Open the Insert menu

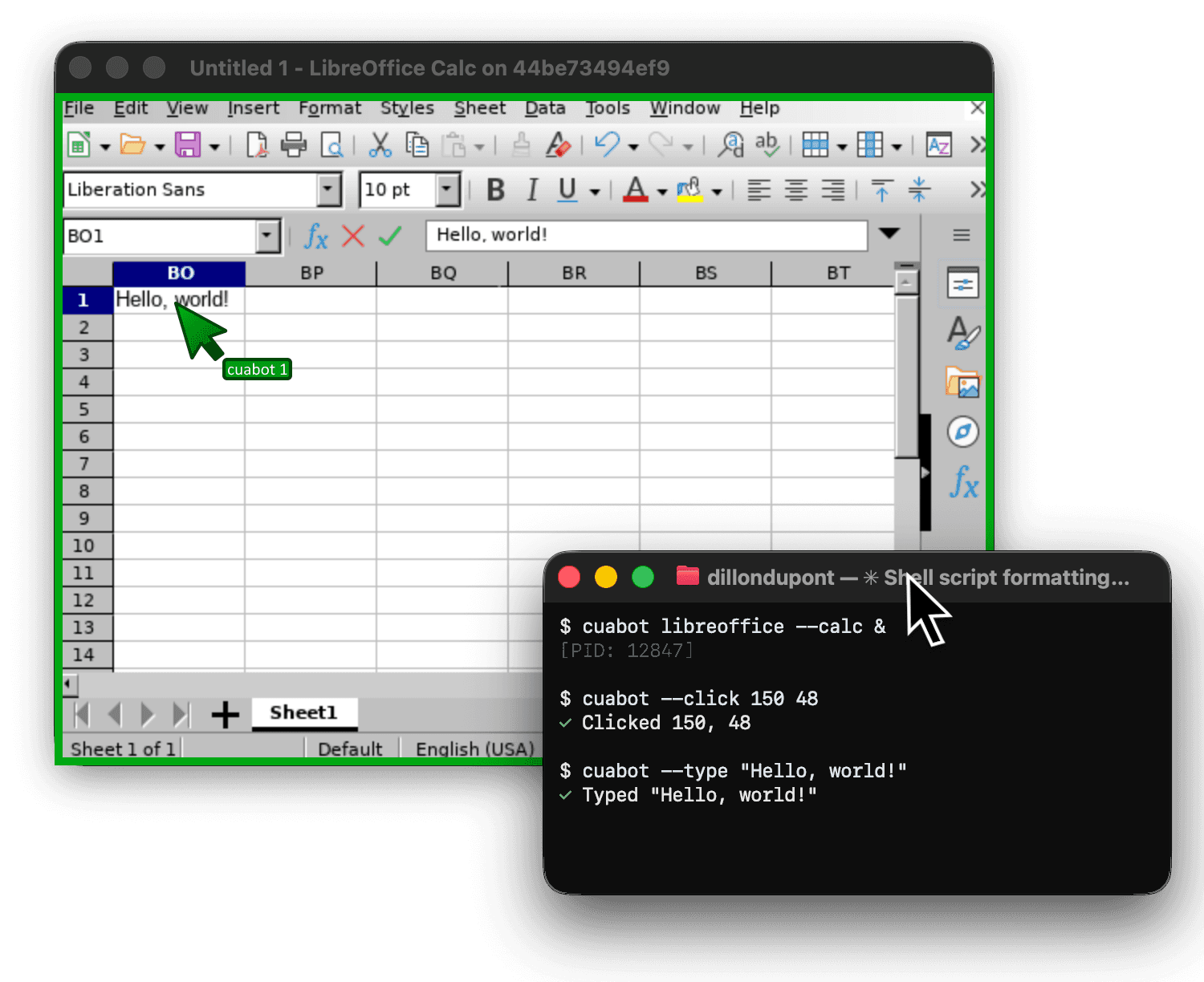pyautogui.click(x=253, y=108)
